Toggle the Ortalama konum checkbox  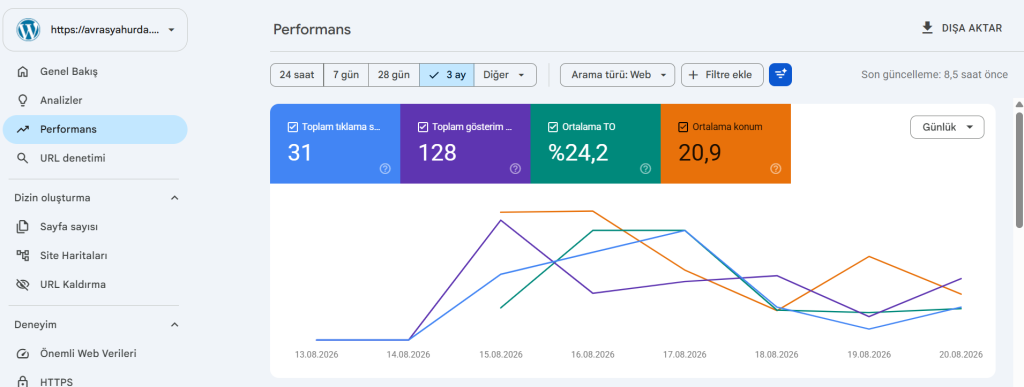[x=683, y=127]
